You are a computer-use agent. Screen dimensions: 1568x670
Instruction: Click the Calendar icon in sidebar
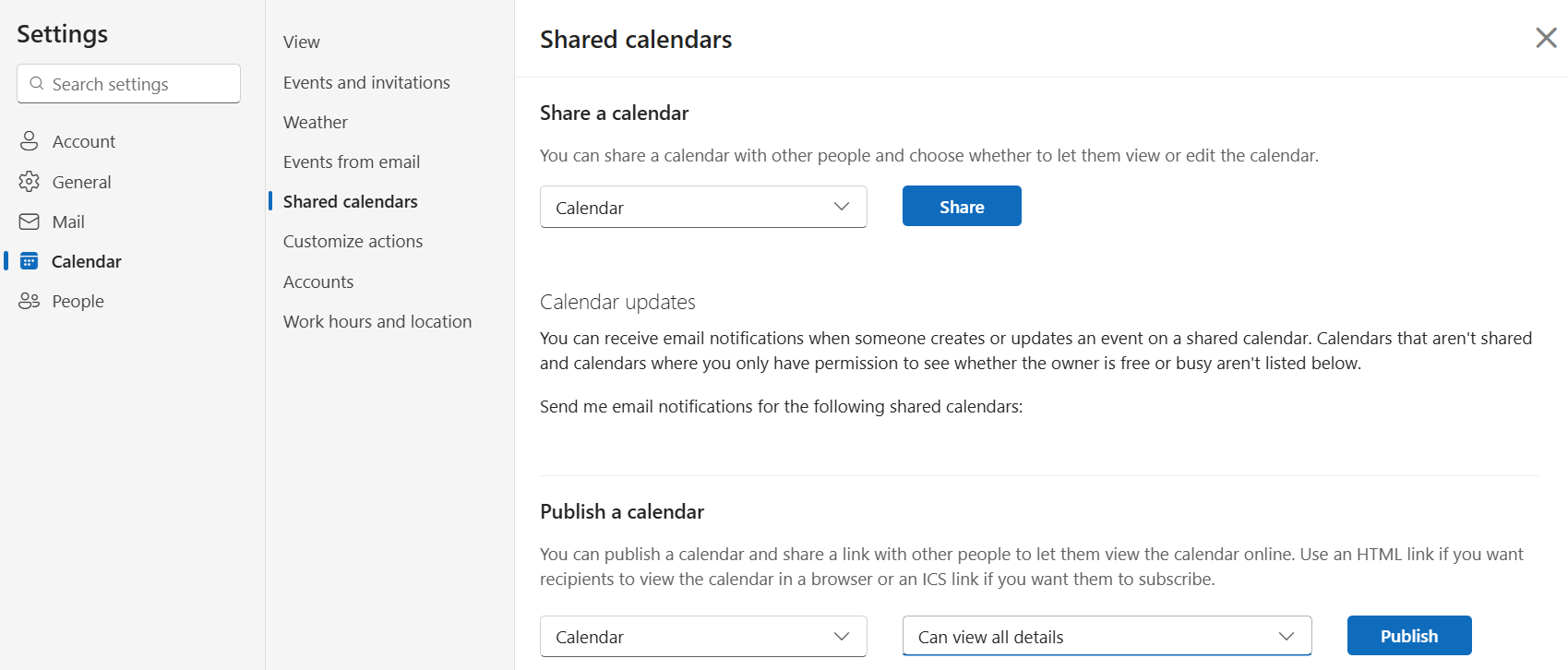pos(30,261)
